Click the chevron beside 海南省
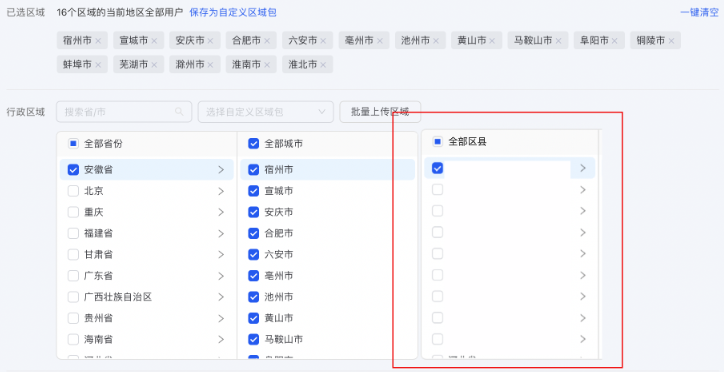Image resolution: width=724 pixels, height=372 pixels. click(221, 340)
